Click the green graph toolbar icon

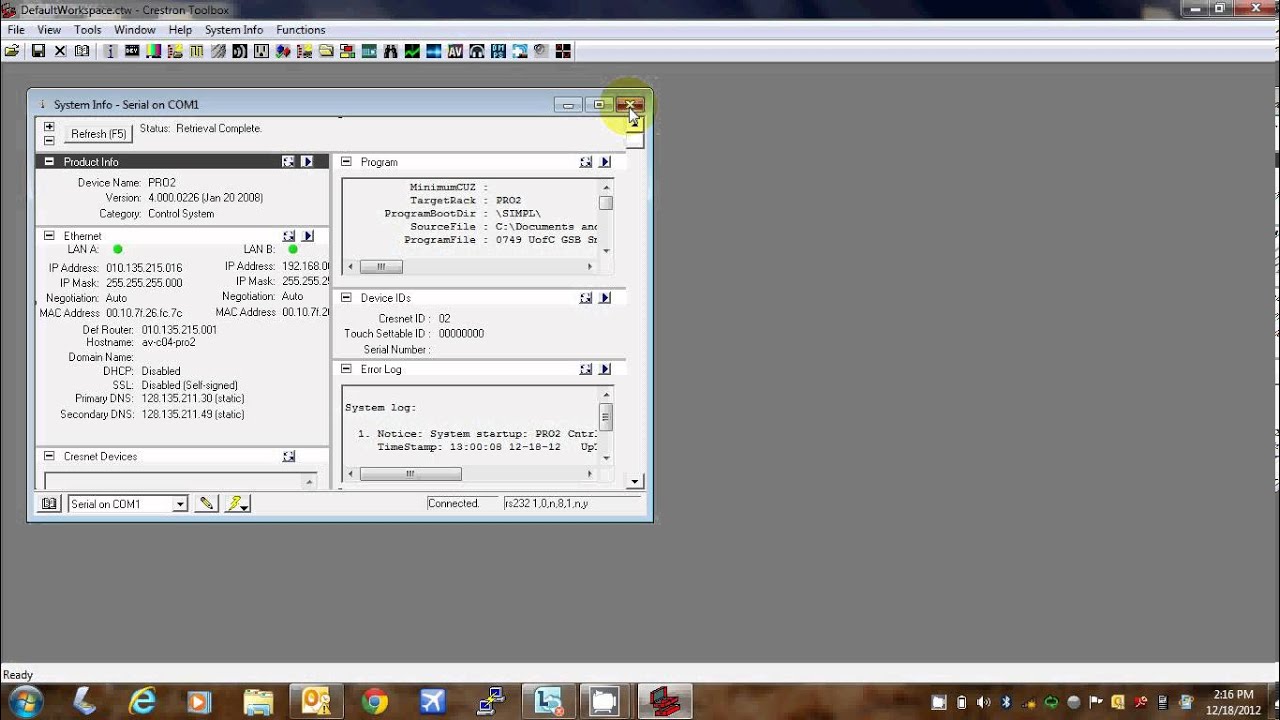coord(412,51)
